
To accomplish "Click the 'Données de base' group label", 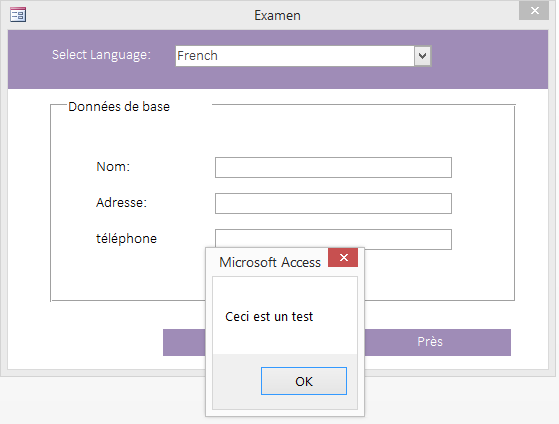I will (119, 107).
